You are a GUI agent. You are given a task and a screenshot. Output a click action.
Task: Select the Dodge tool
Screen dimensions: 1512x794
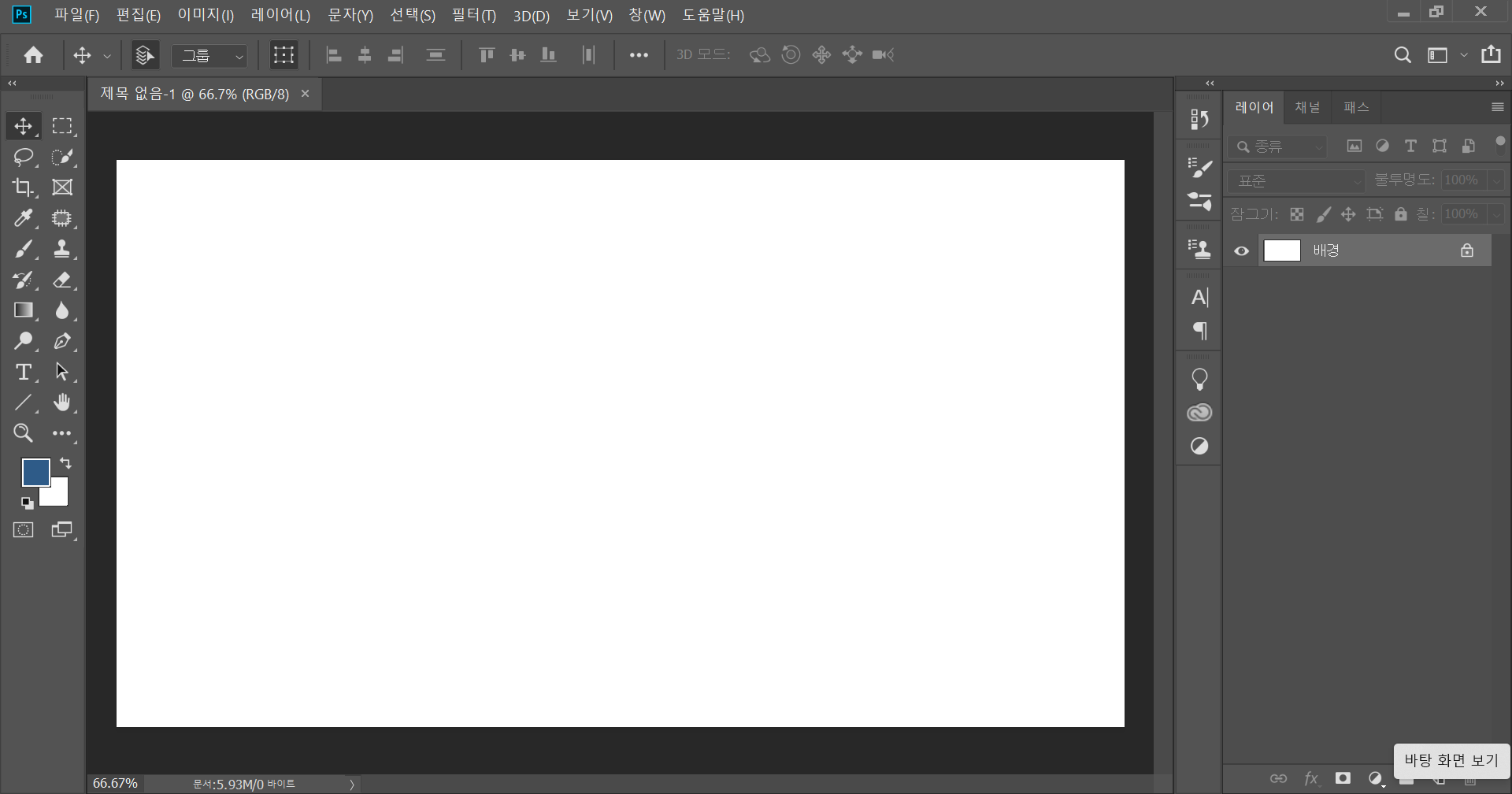[x=23, y=341]
